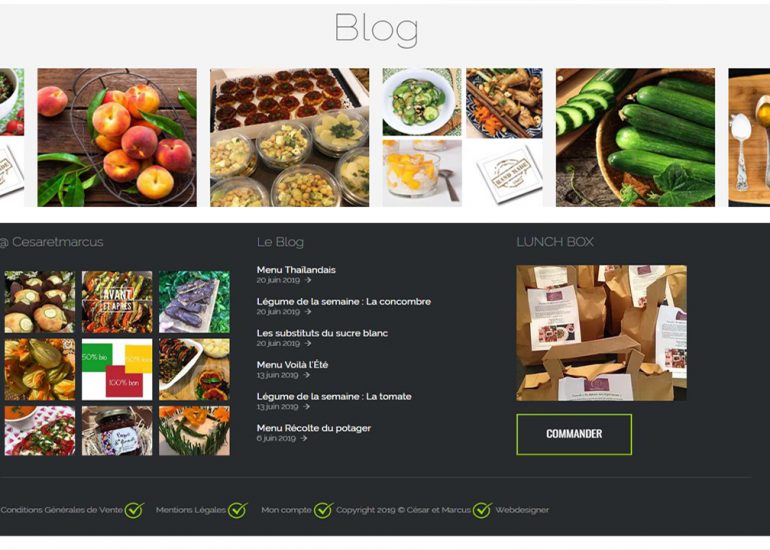This screenshot has height=550, width=770.
Task: Click the arrow icon under Menu Thaïlandais
Action: (307, 280)
